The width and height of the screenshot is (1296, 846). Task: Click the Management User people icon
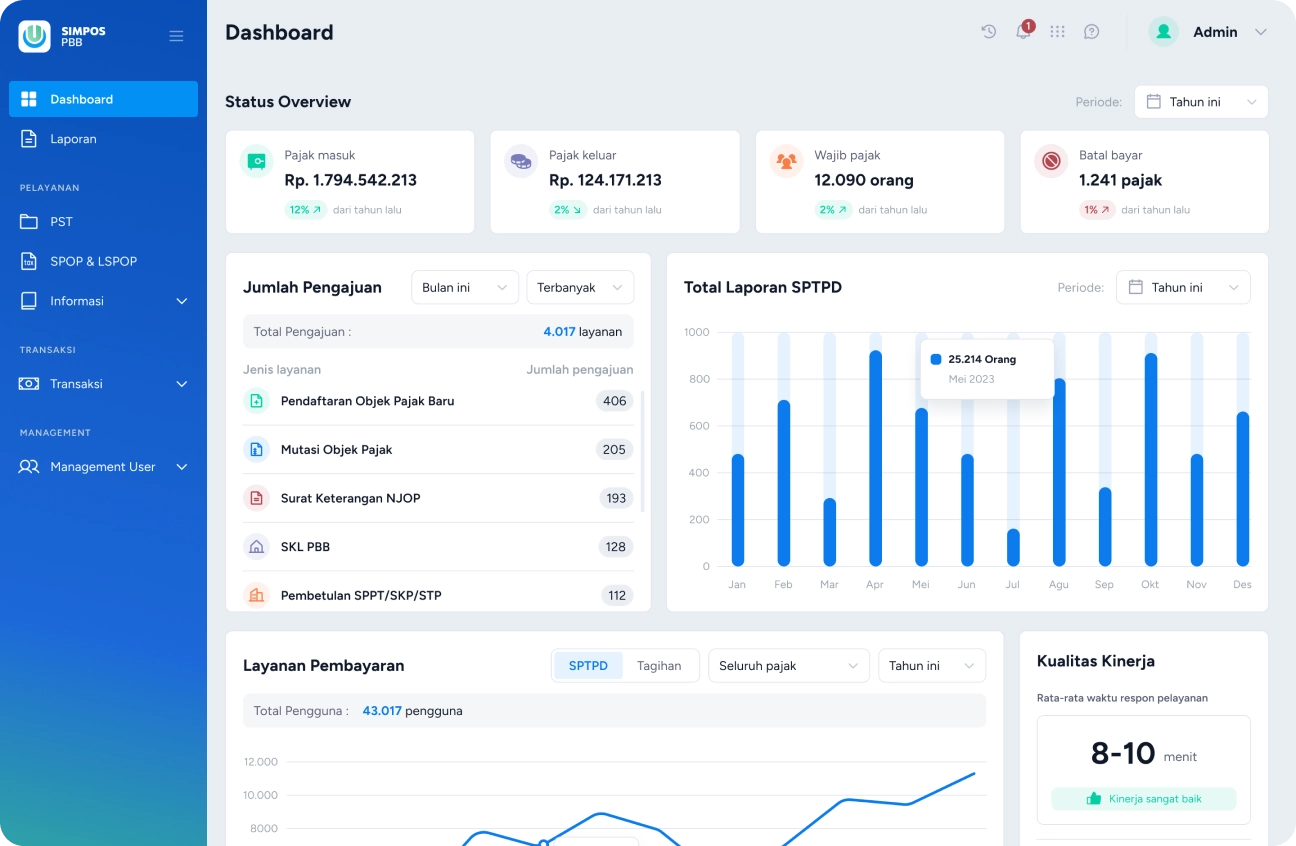pos(29,467)
